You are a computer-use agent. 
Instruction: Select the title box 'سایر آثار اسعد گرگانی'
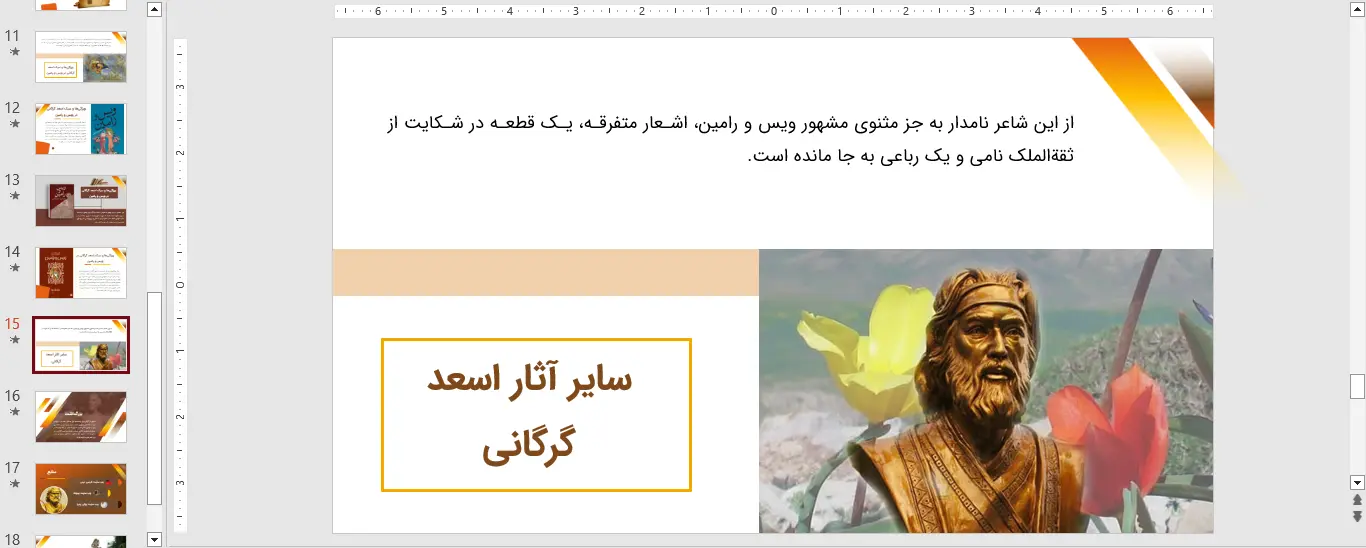pyautogui.click(x=536, y=415)
